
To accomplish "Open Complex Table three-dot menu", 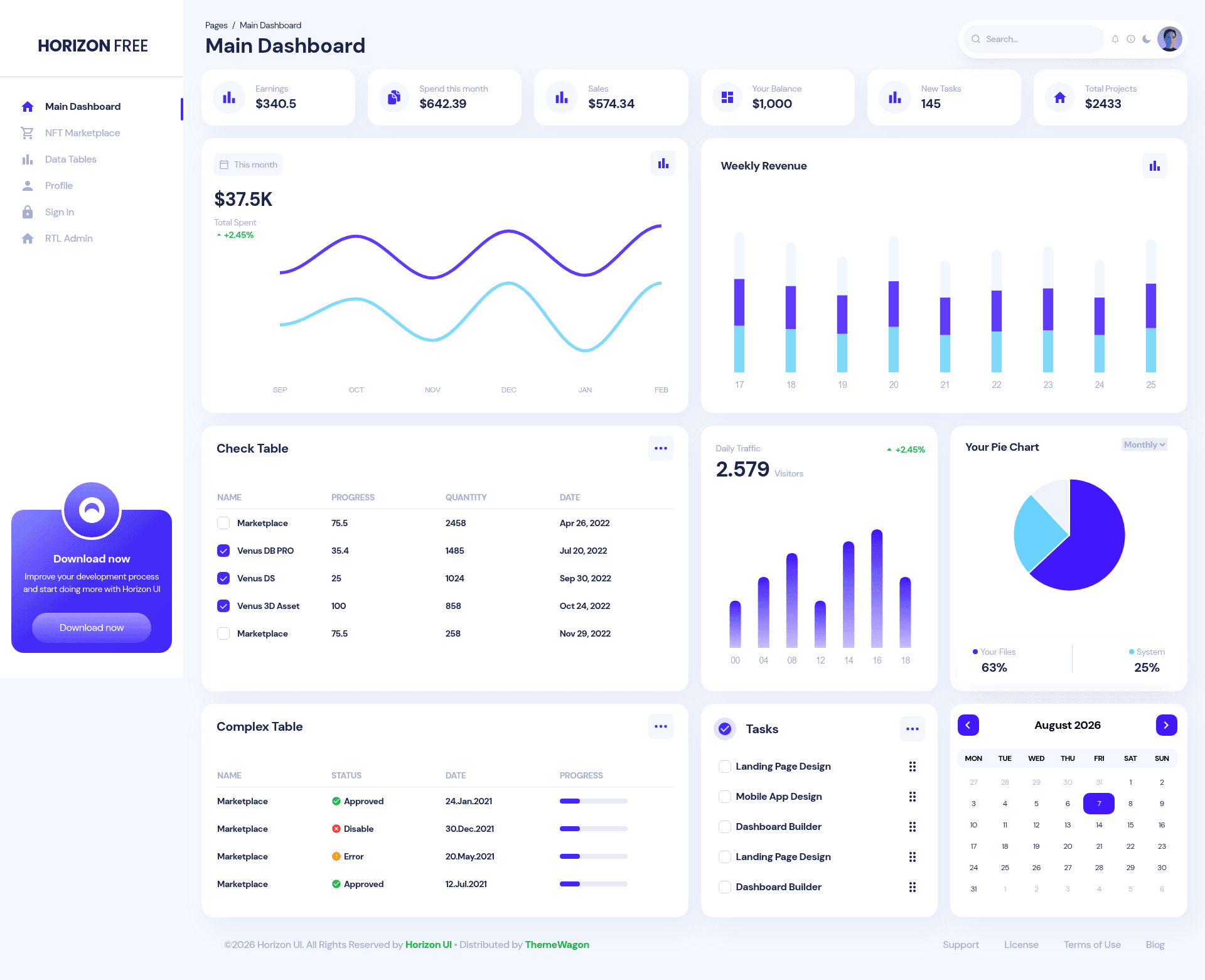I will tap(661, 726).
